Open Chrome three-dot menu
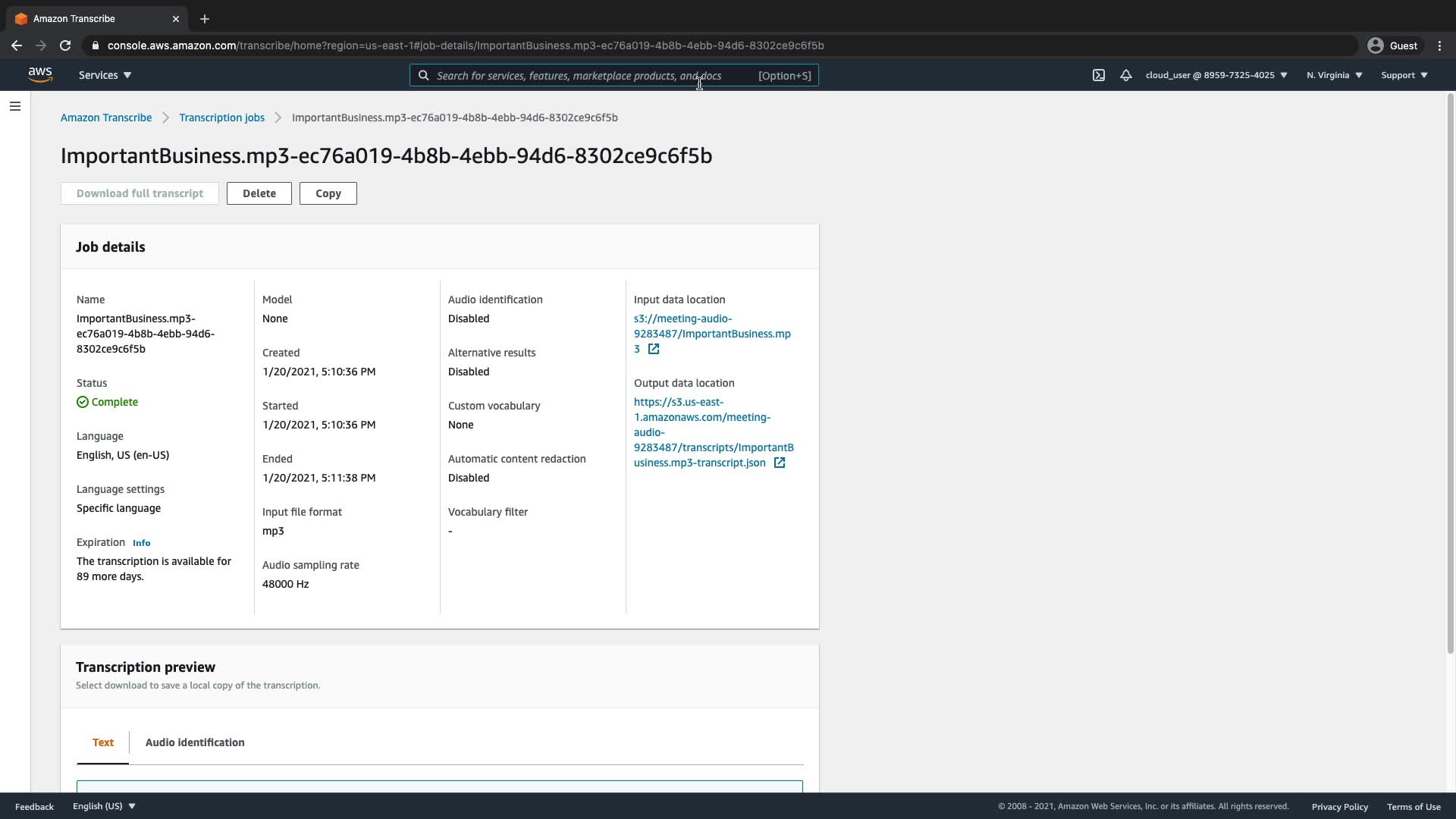Image resolution: width=1456 pixels, height=819 pixels. coord(1439,45)
